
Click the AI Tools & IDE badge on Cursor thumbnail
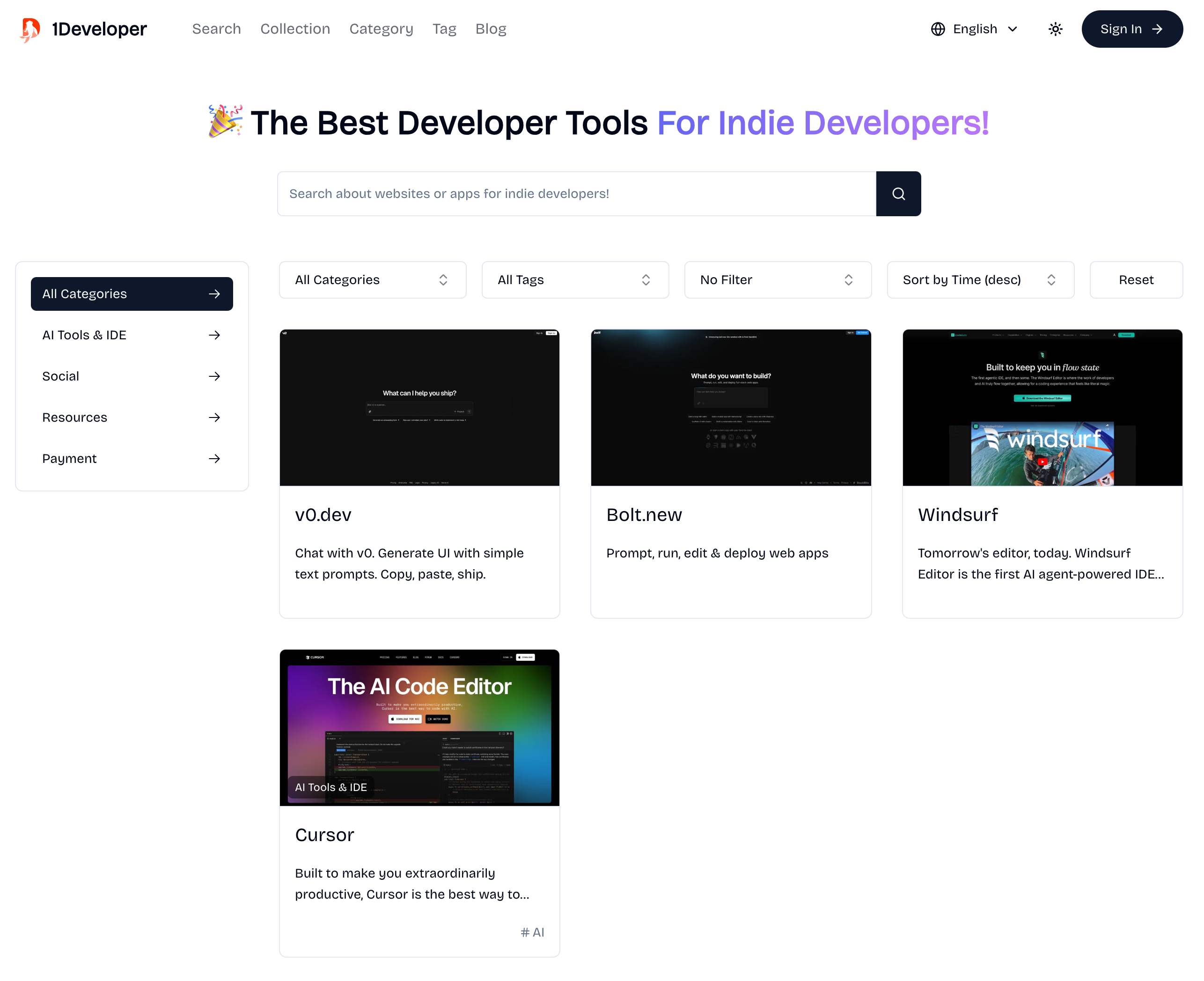[x=330, y=787]
